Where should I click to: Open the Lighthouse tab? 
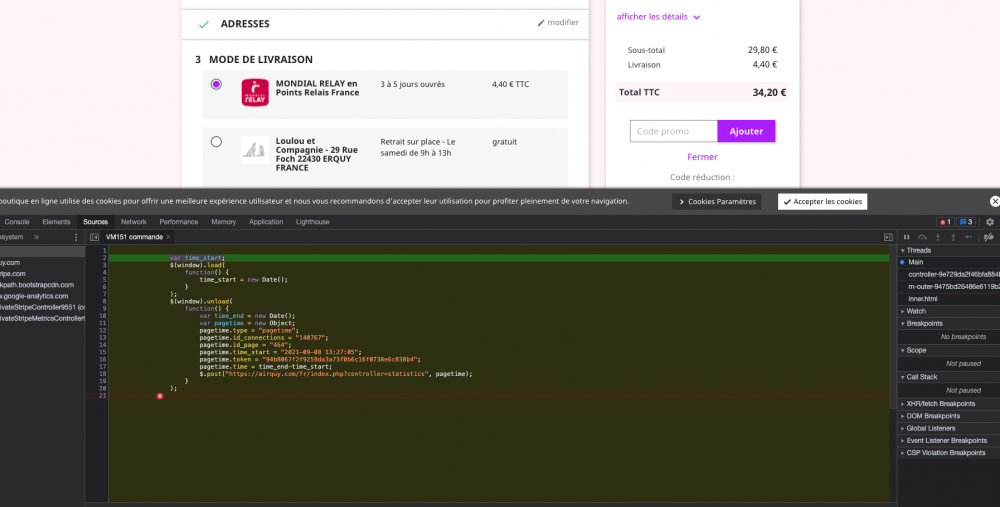(x=312, y=222)
